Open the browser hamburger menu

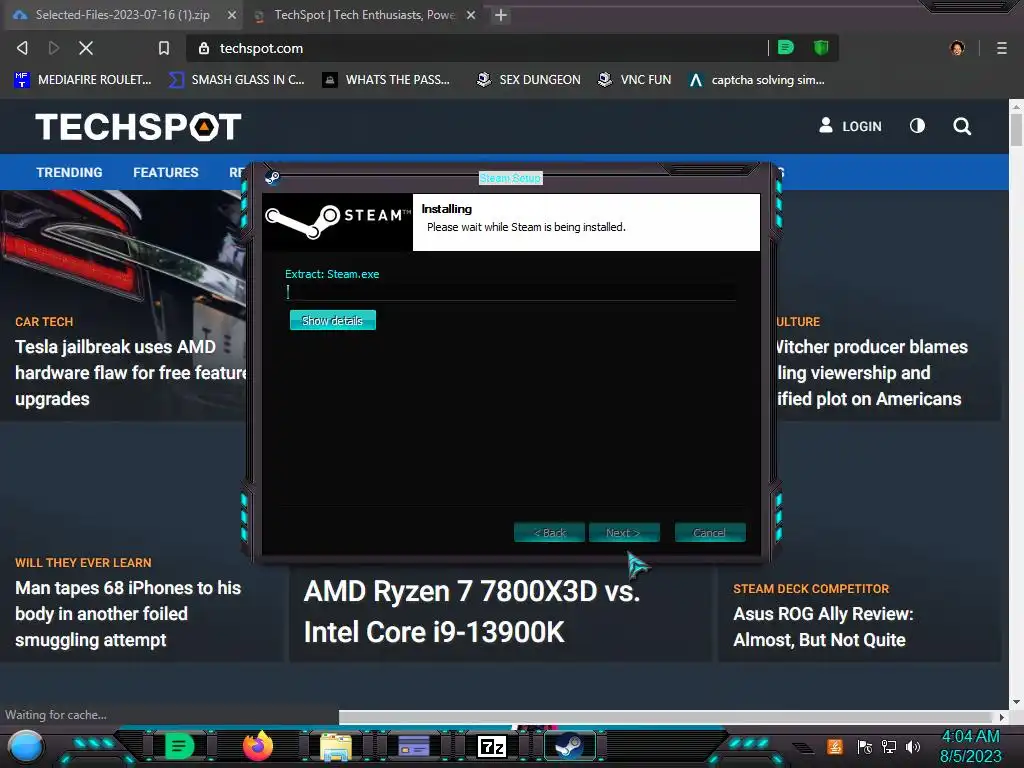1002,48
